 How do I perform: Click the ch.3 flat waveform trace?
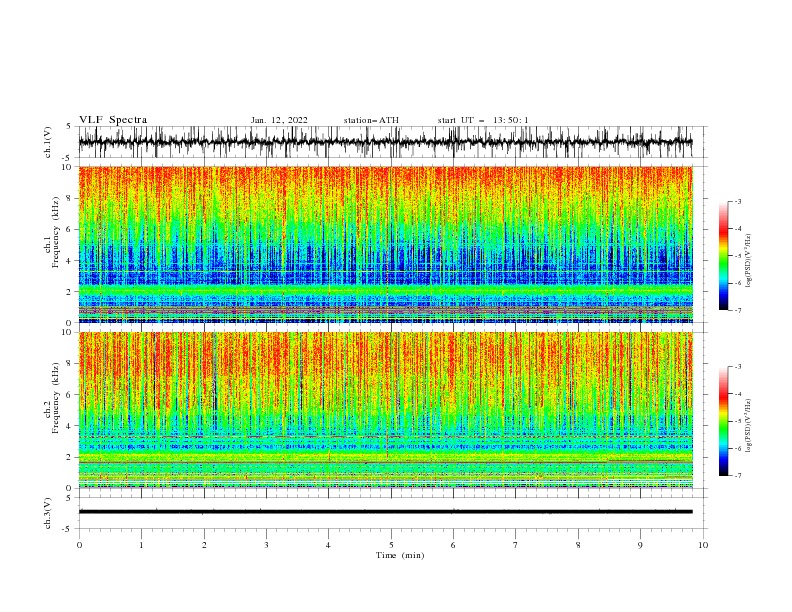tap(385, 512)
